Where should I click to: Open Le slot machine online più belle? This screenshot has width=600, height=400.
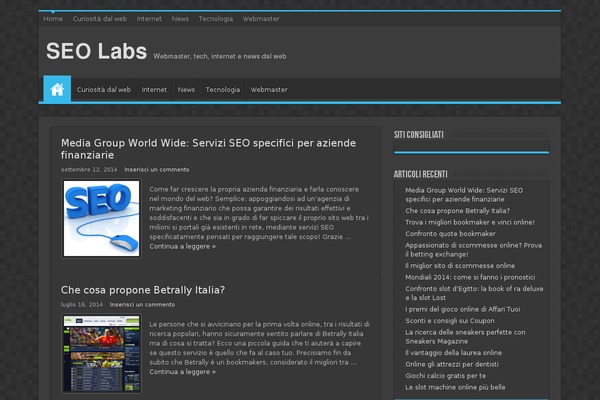click(455, 387)
